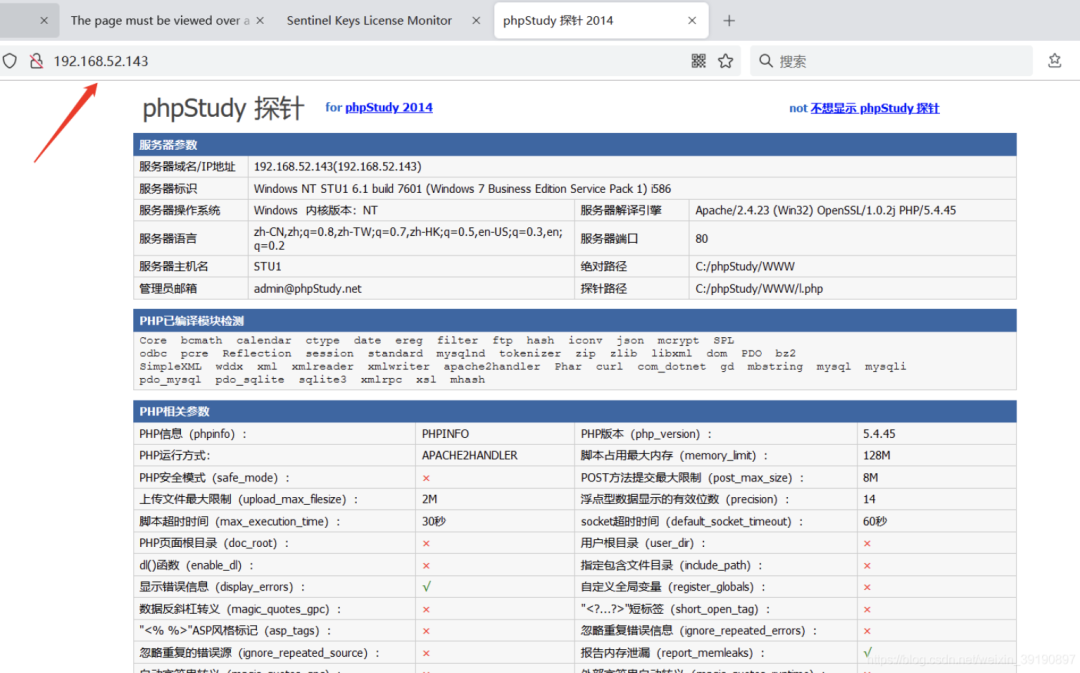1080x673 pixels.
Task: Click the probe path C:/phpStudy/WWW/l.php
Action: (x=759, y=289)
